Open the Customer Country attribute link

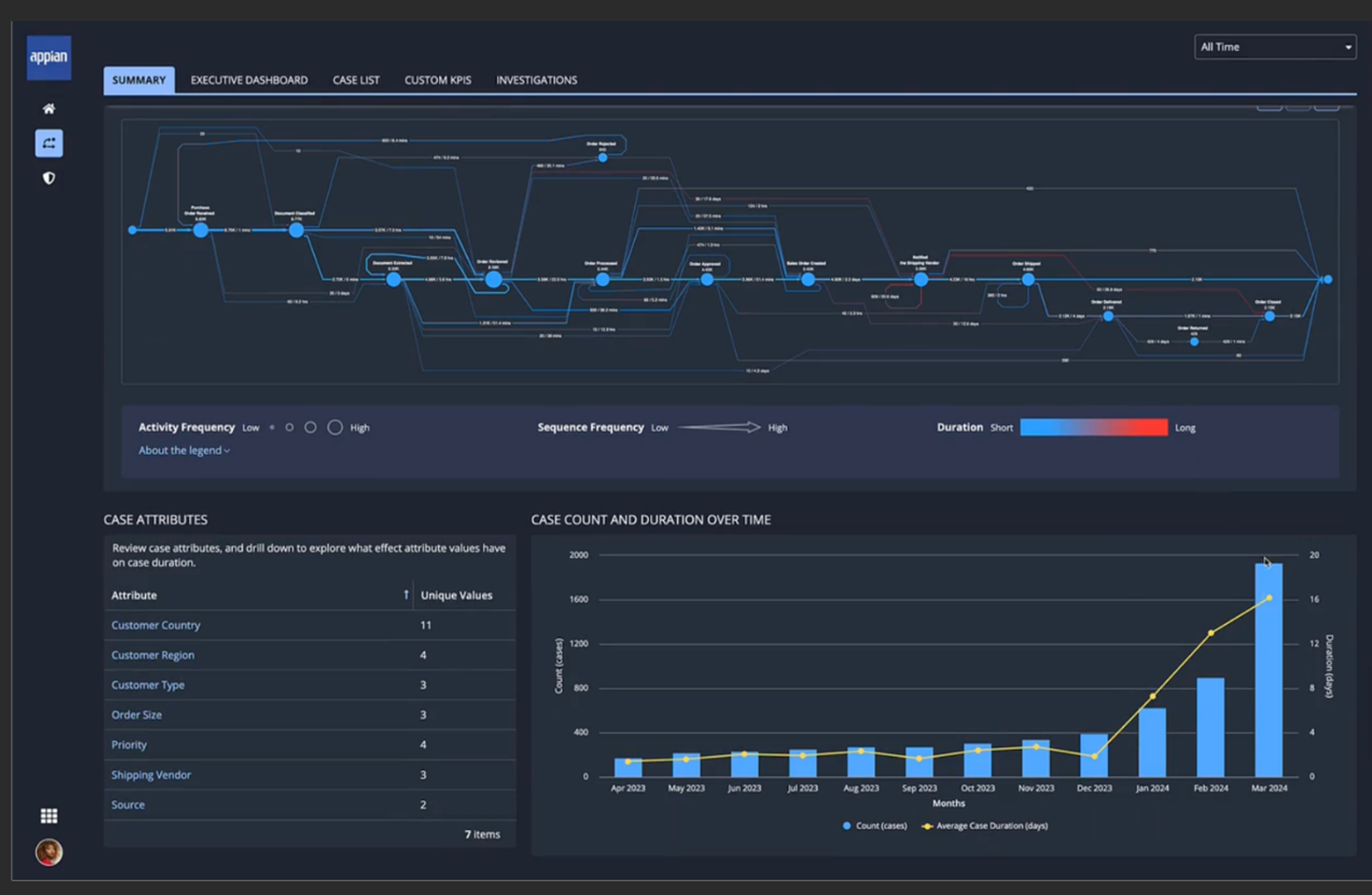click(156, 625)
